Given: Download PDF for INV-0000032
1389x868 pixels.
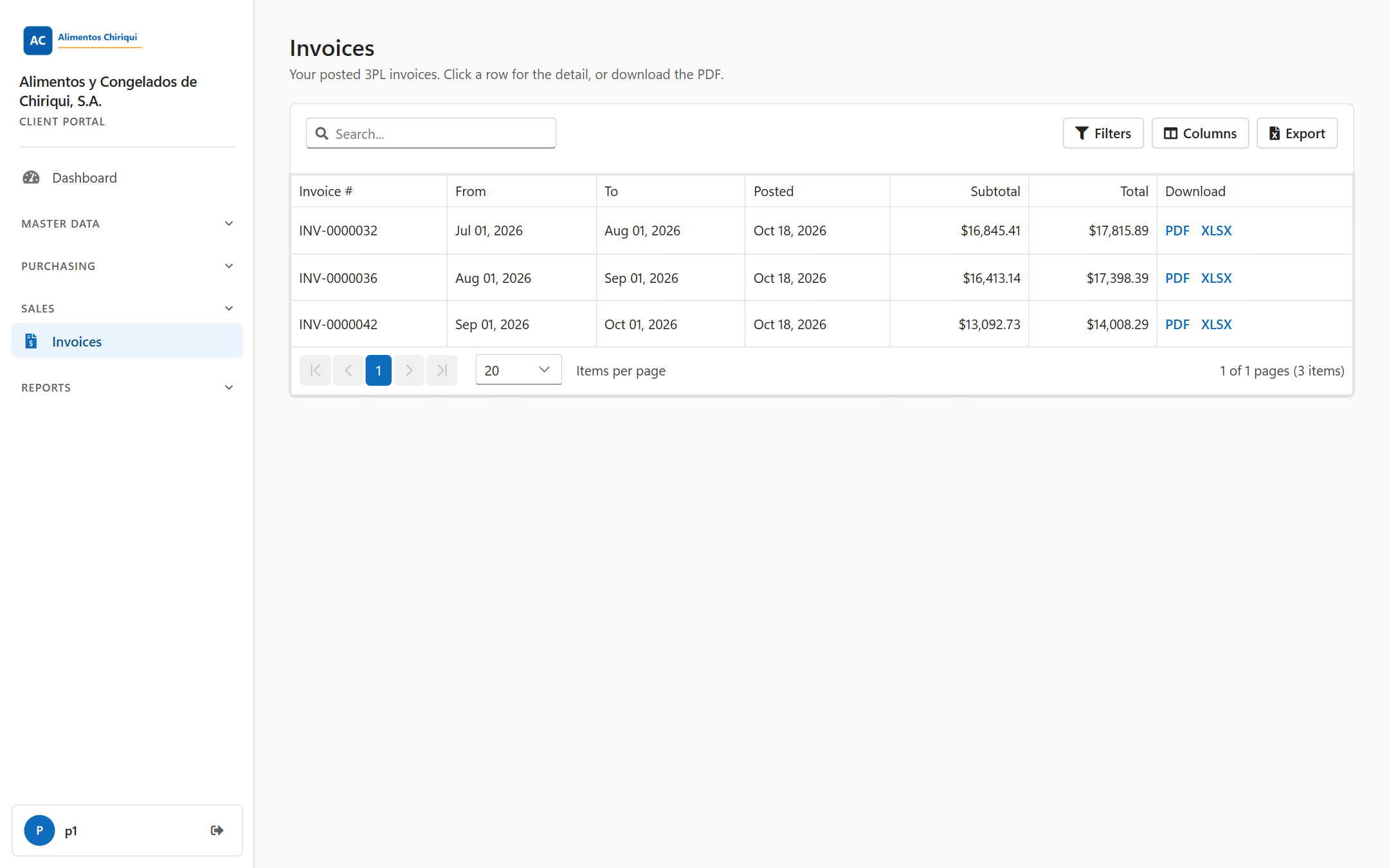Looking at the screenshot, I should [1177, 230].
